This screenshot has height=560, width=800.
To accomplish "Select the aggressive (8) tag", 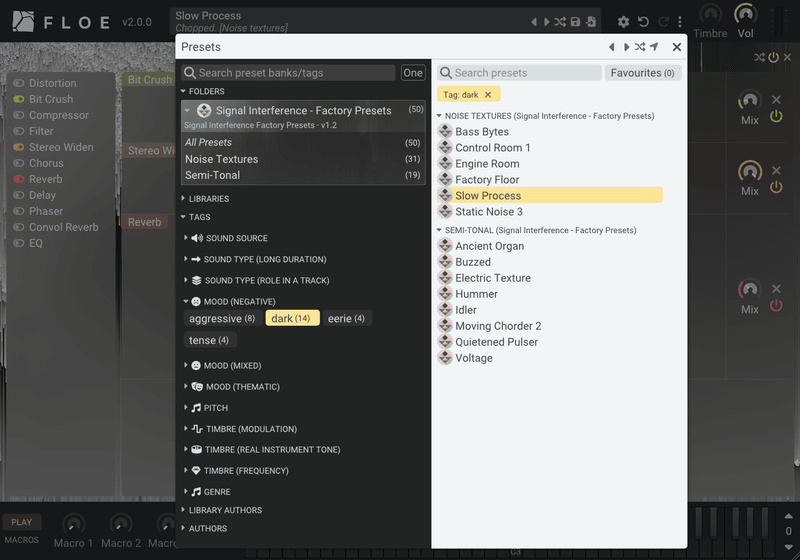I will point(222,319).
